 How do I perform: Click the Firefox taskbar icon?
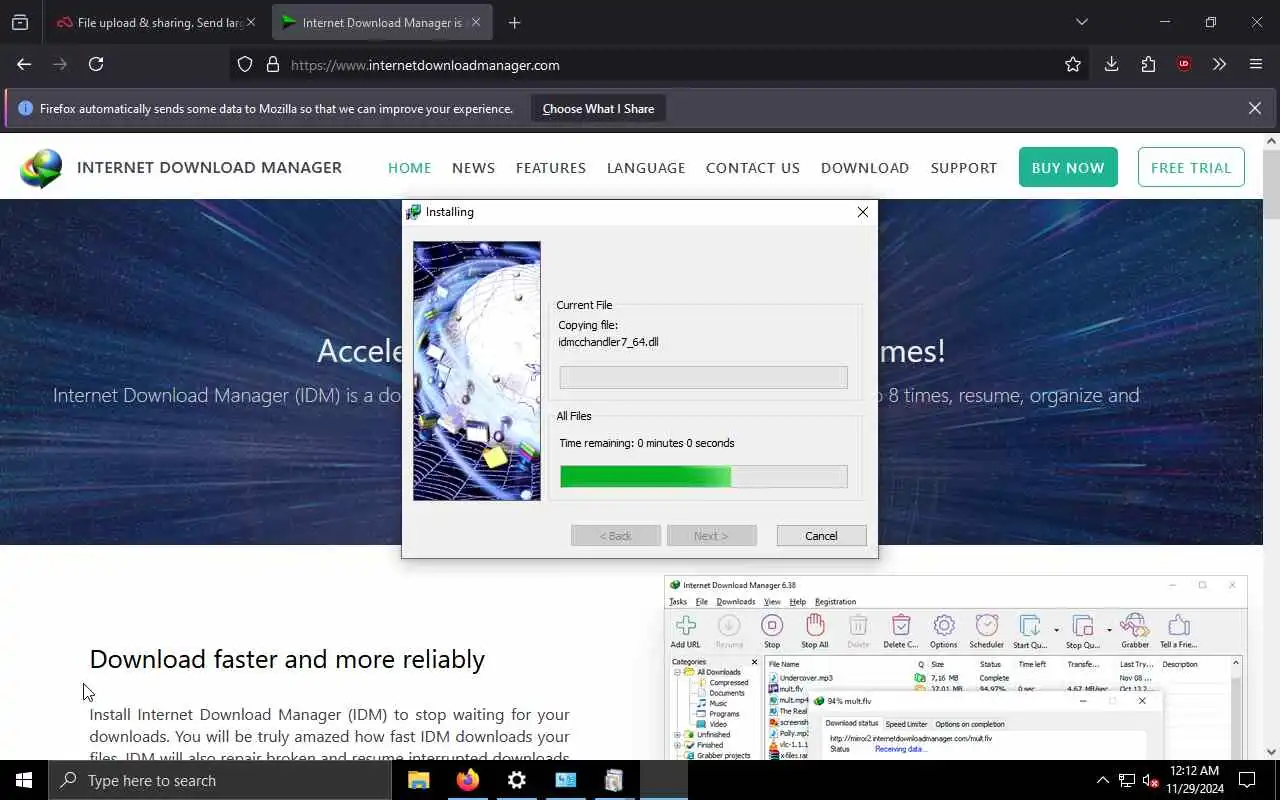tap(468, 780)
